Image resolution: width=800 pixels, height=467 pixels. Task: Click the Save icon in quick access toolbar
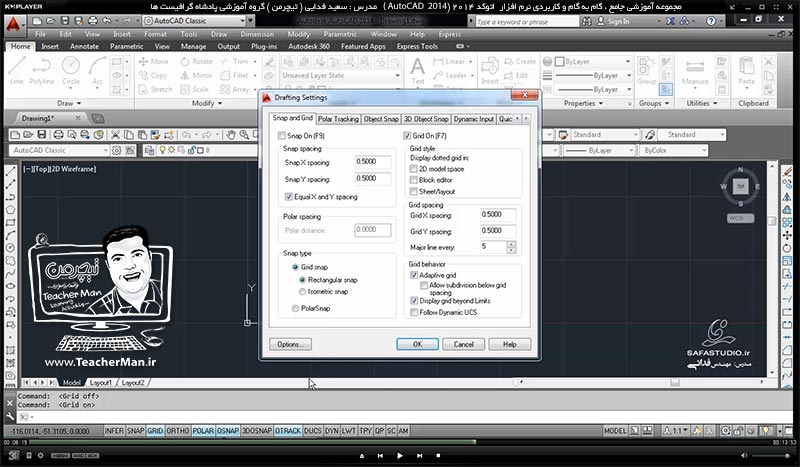65,21
